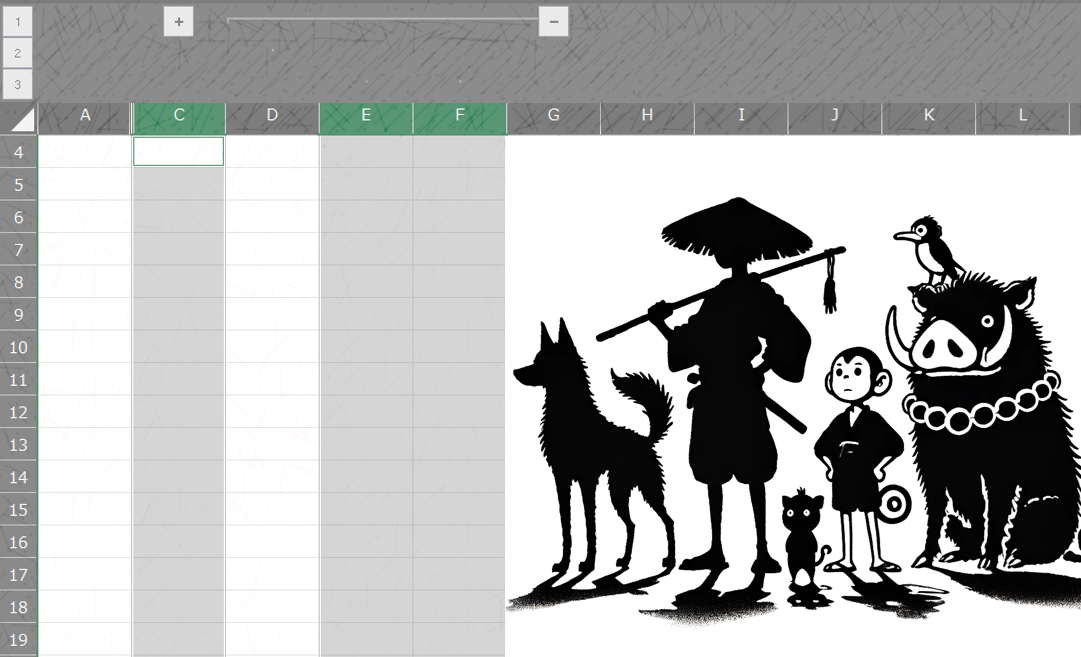Screen dimensions: 1081x657
Task: Select column C header
Action: coord(179,115)
